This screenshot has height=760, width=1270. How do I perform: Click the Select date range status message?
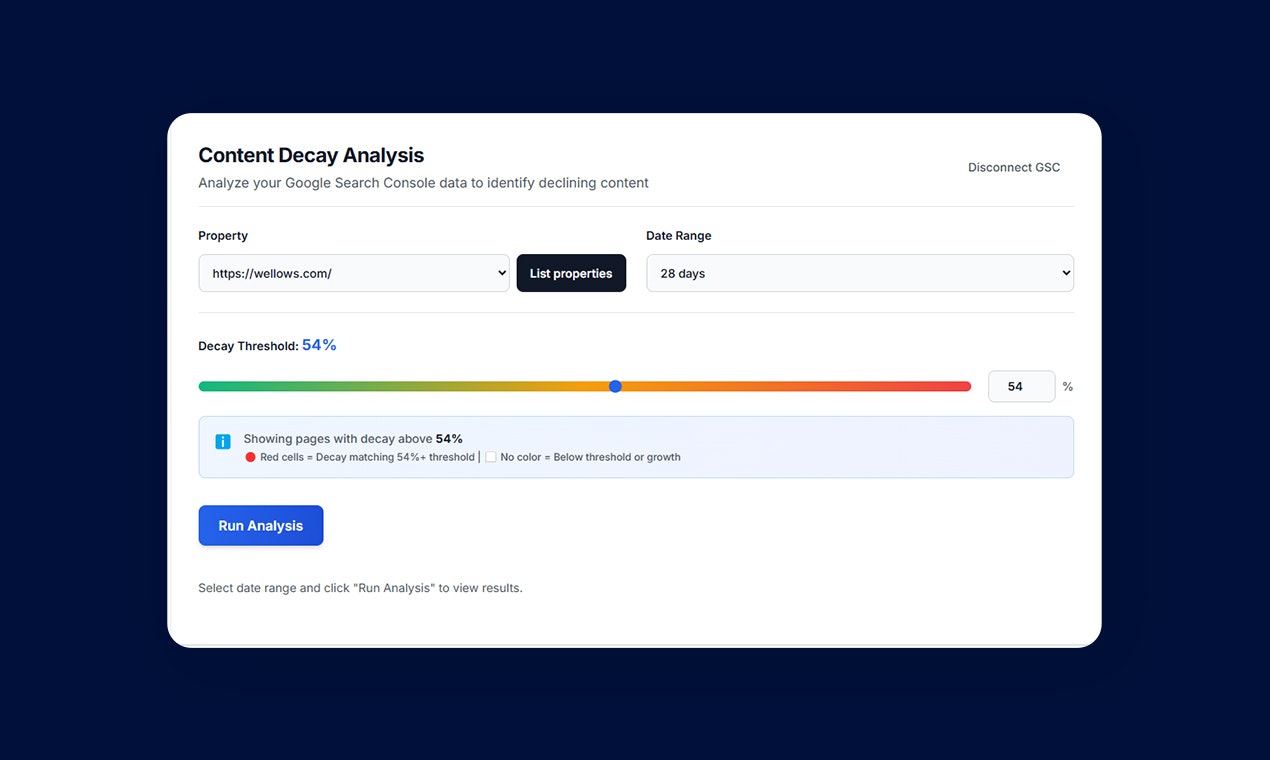(x=360, y=587)
